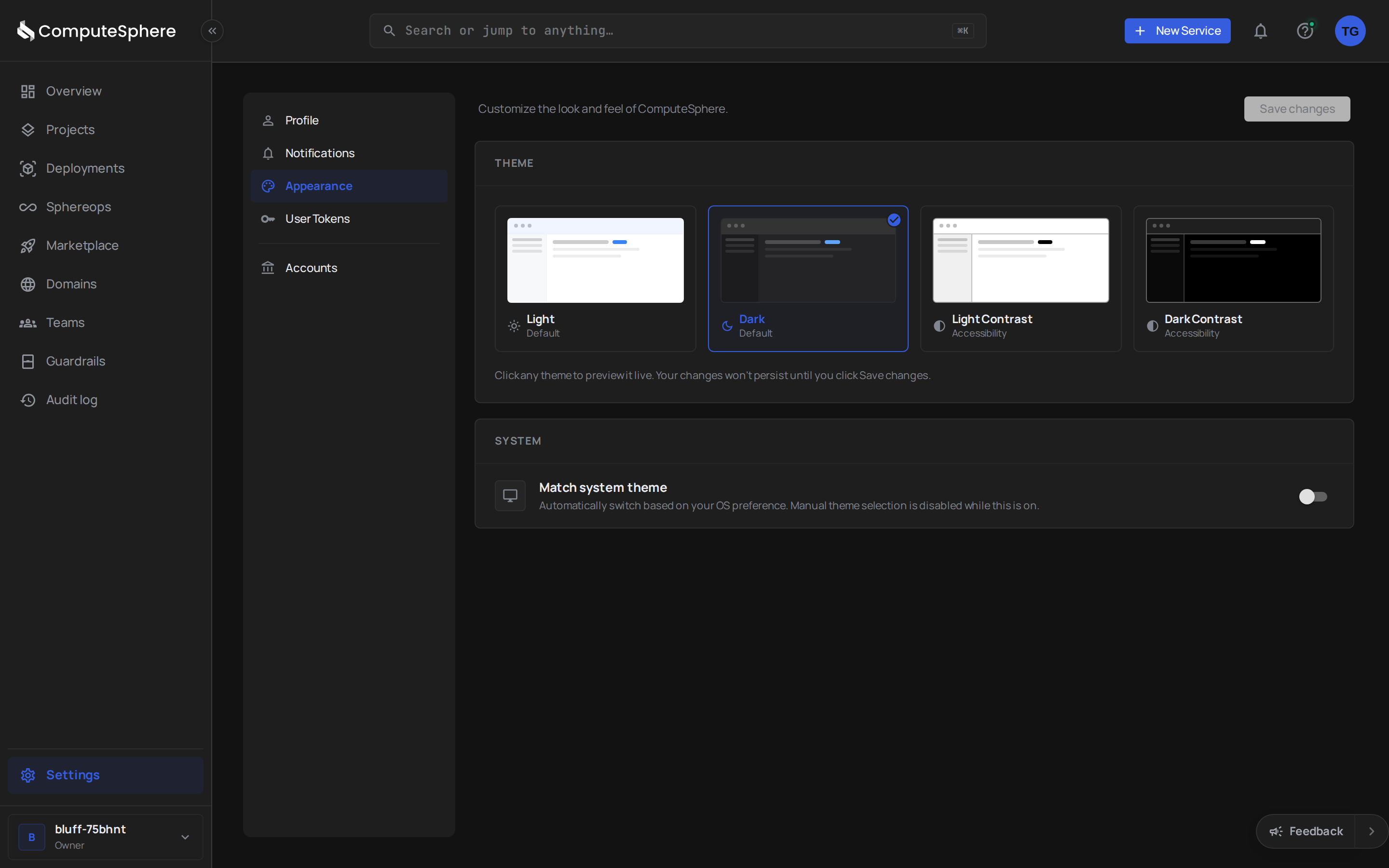Click the Overview dashboard icon

tap(27, 91)
